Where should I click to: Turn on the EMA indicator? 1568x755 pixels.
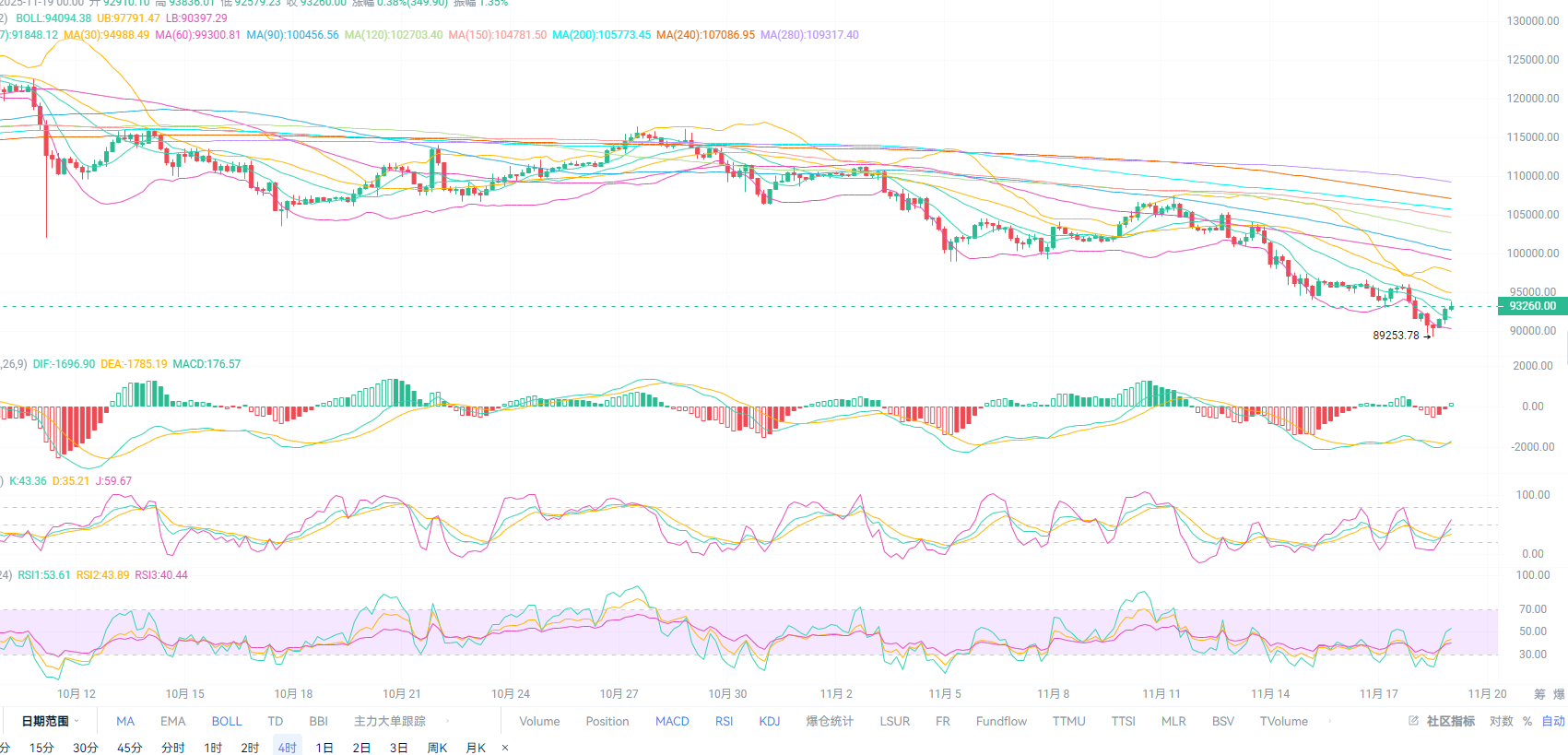[173, 721]
